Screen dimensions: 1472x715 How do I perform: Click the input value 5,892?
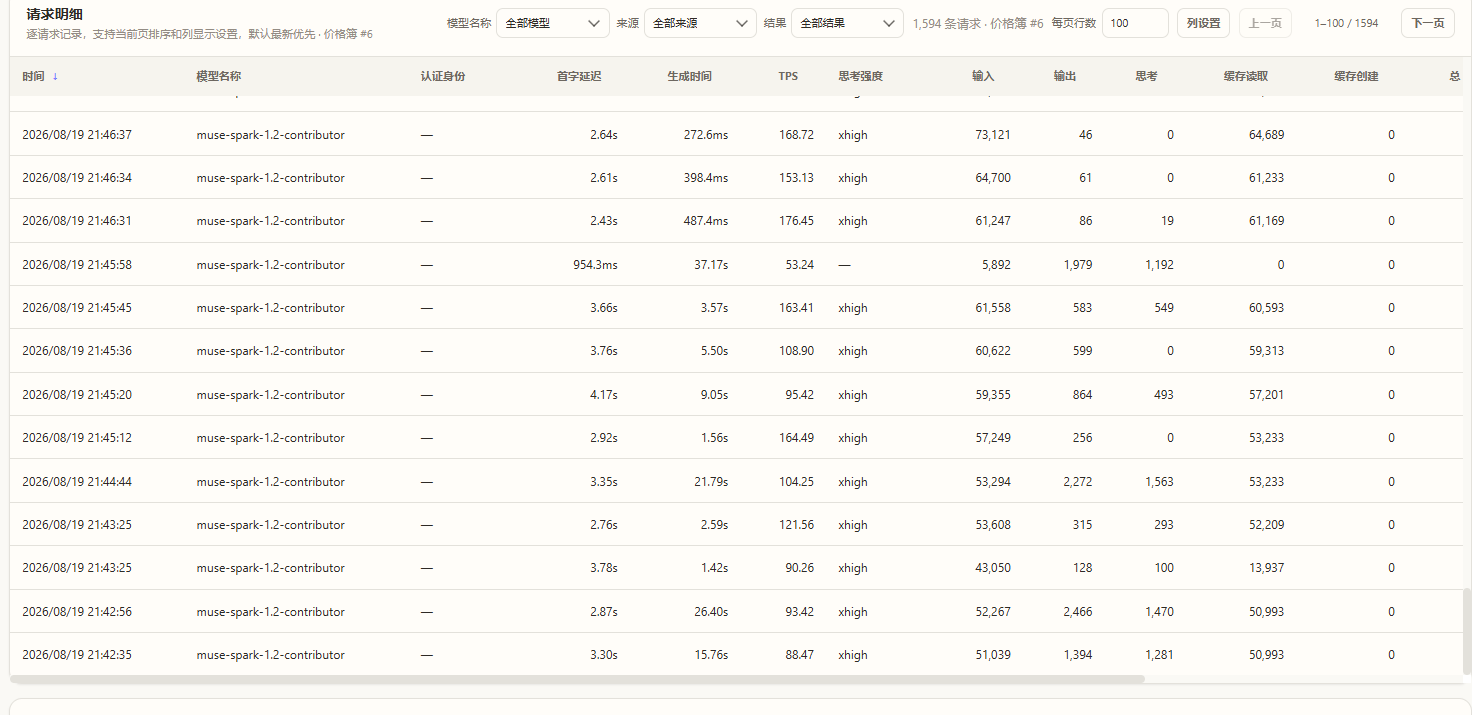(996, 265)
